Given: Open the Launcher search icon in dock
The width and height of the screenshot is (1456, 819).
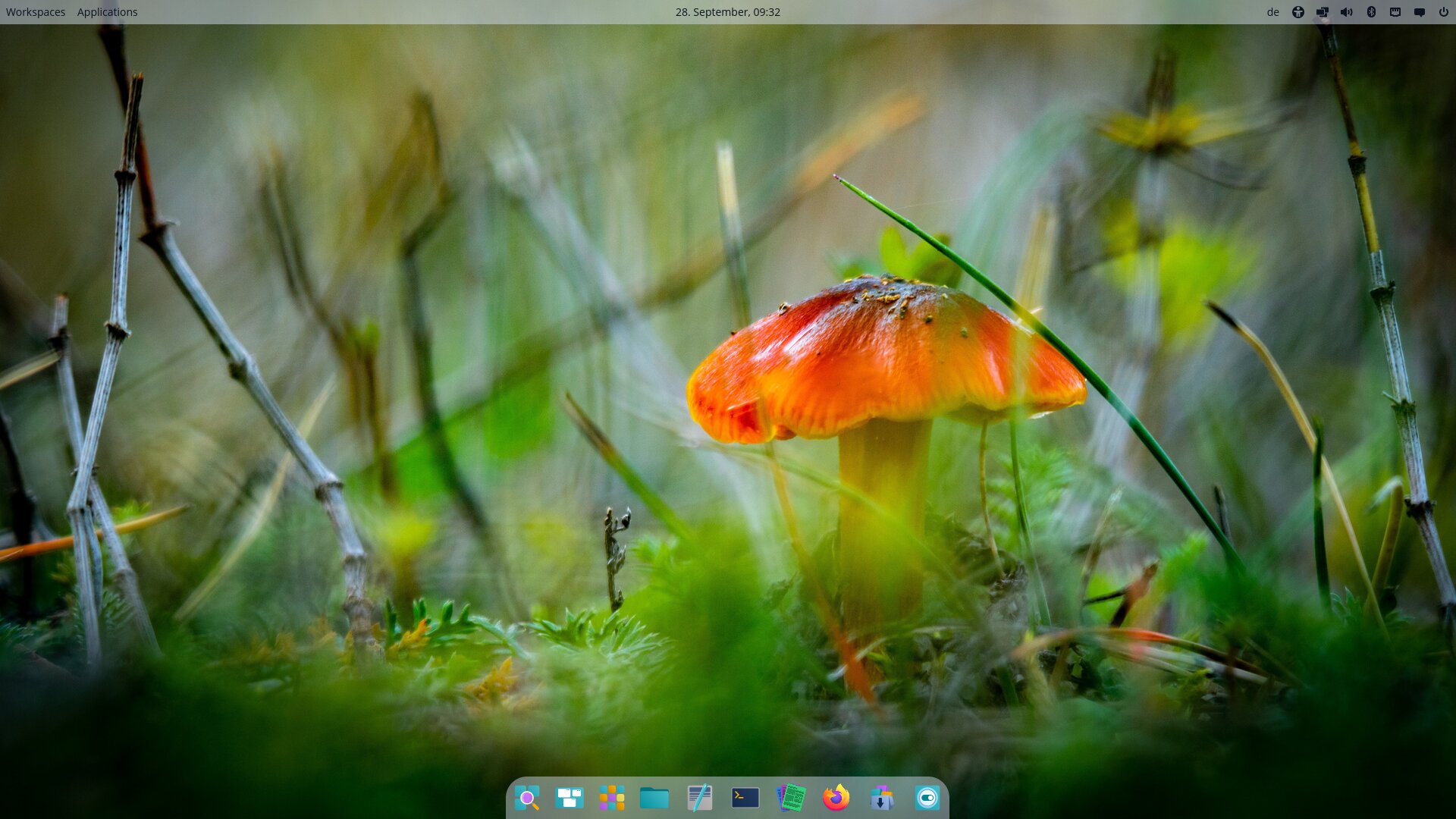Looking at the screenshot, I should click(x=527, y=798).
